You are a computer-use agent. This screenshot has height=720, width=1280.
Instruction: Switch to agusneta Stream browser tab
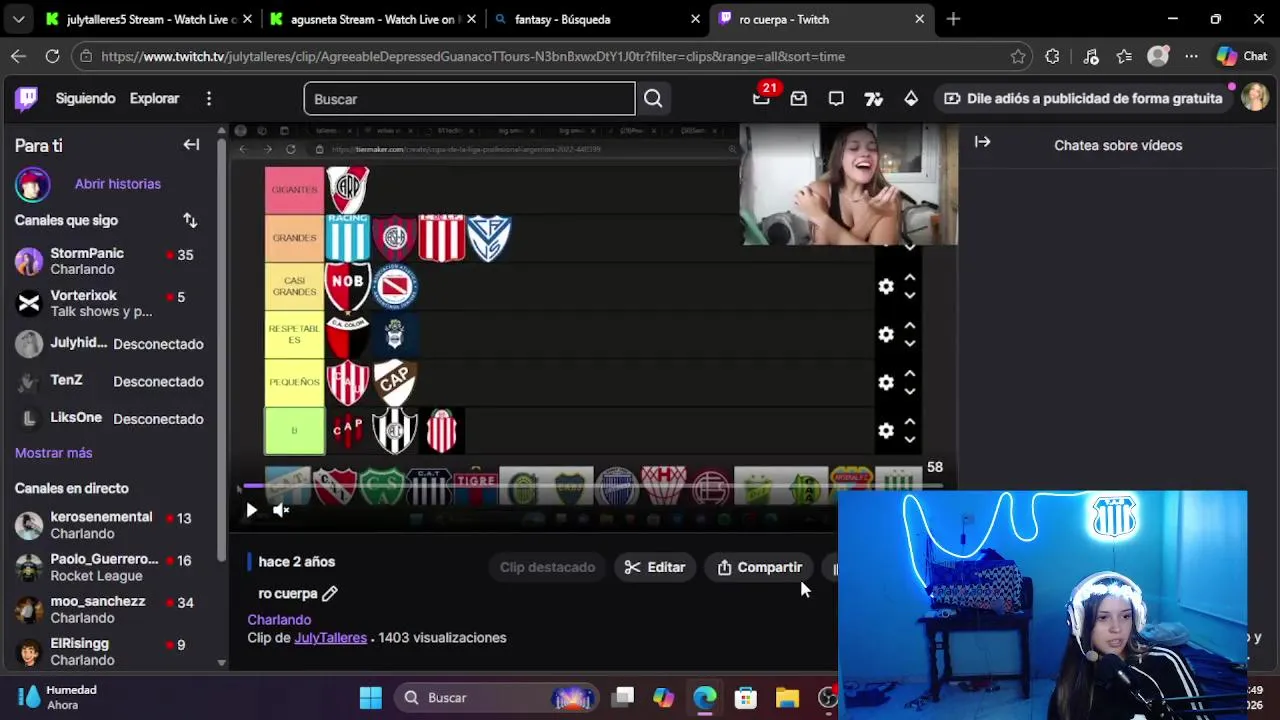pos(372,19)
